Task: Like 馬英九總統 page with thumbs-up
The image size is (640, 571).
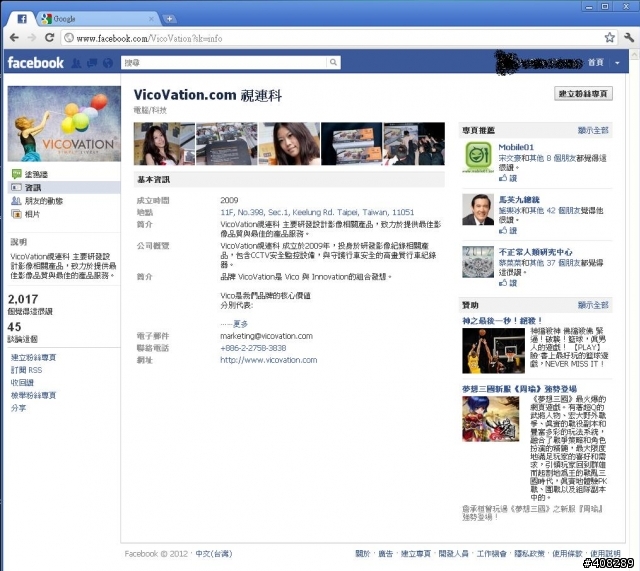Action: click(x=508, y=231)
